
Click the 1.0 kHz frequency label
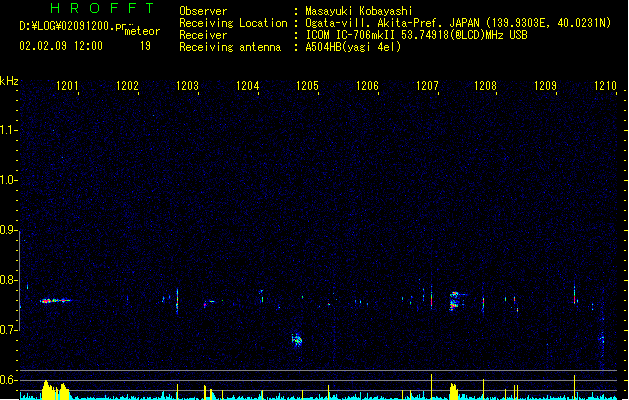click(8, 180)
